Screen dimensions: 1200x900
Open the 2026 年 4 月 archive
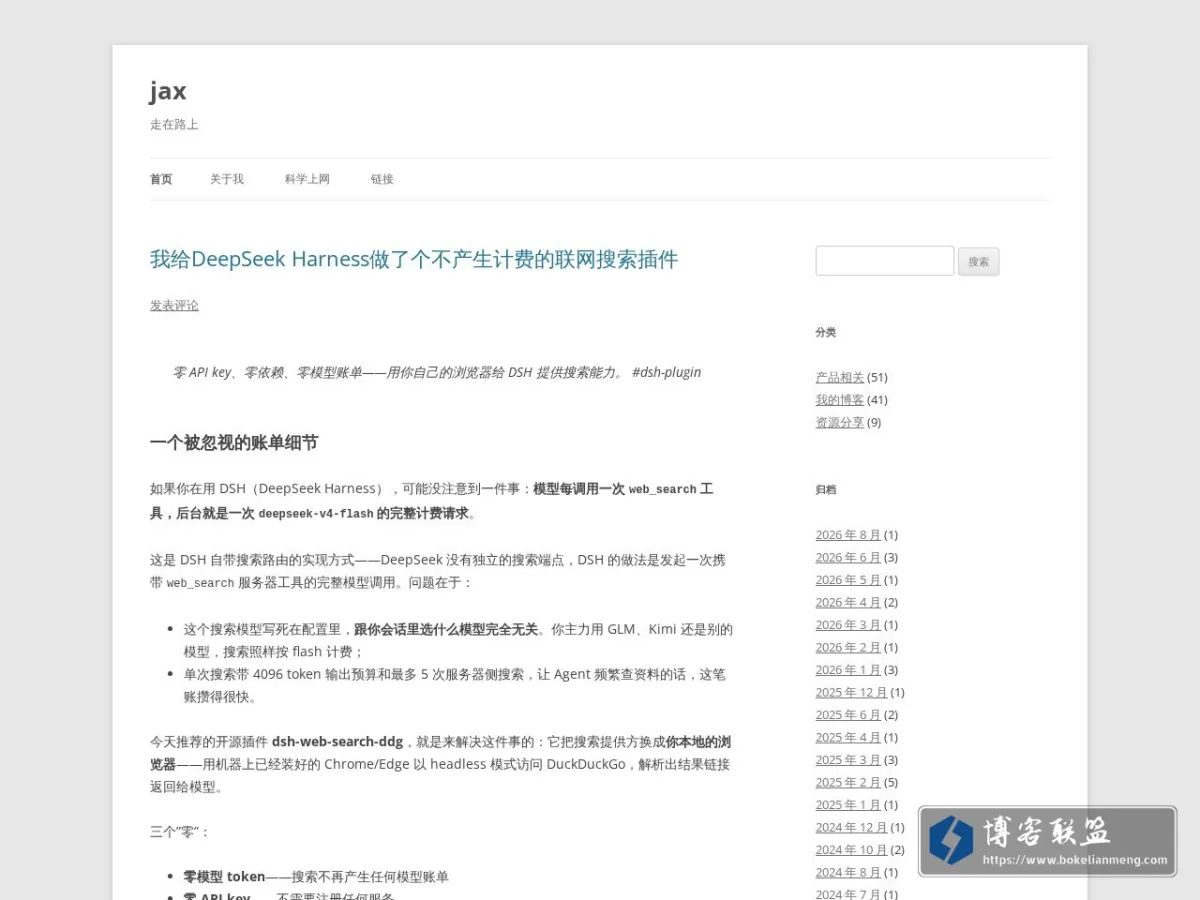[848, 602]
